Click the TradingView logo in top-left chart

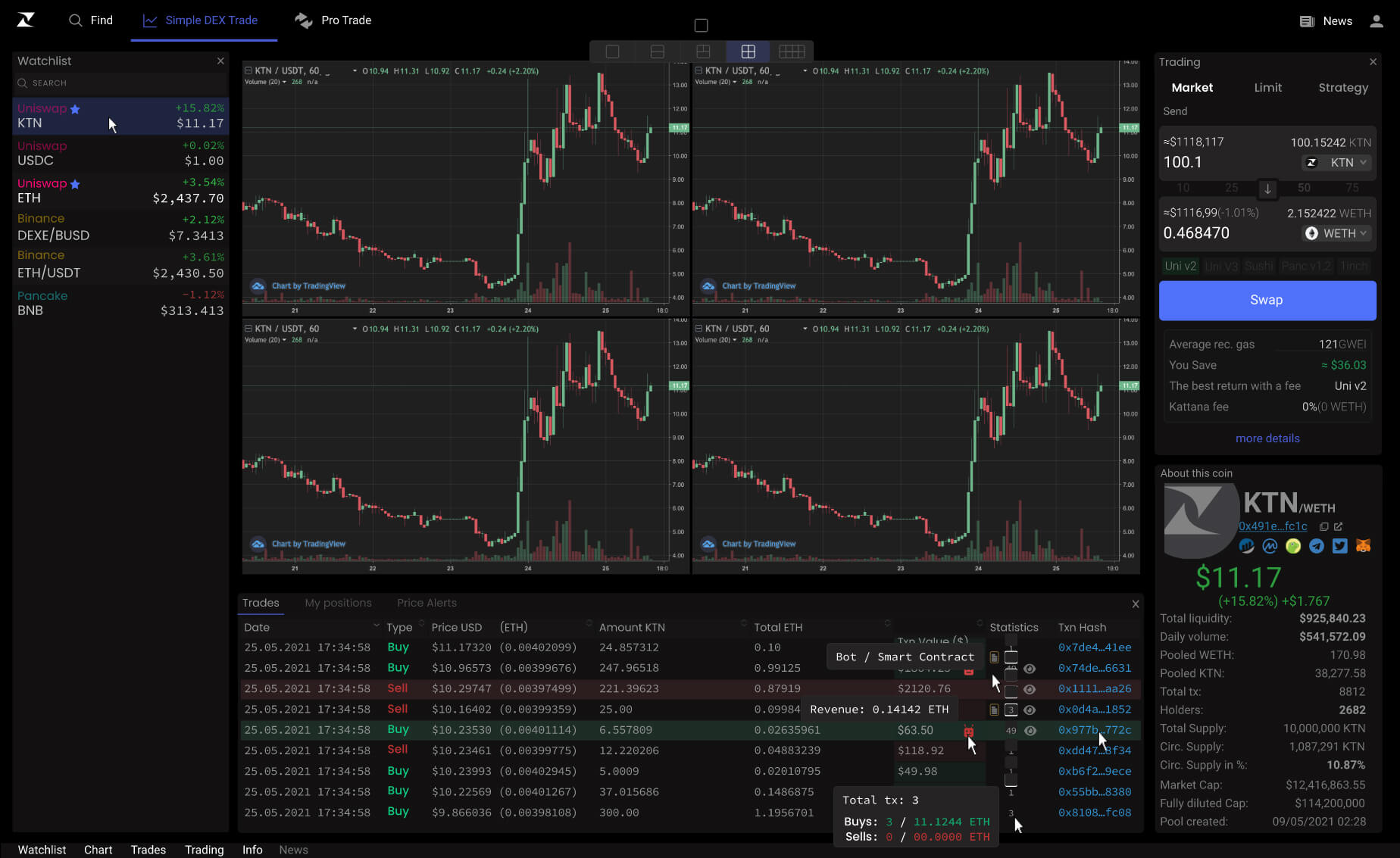click(258, 286)
